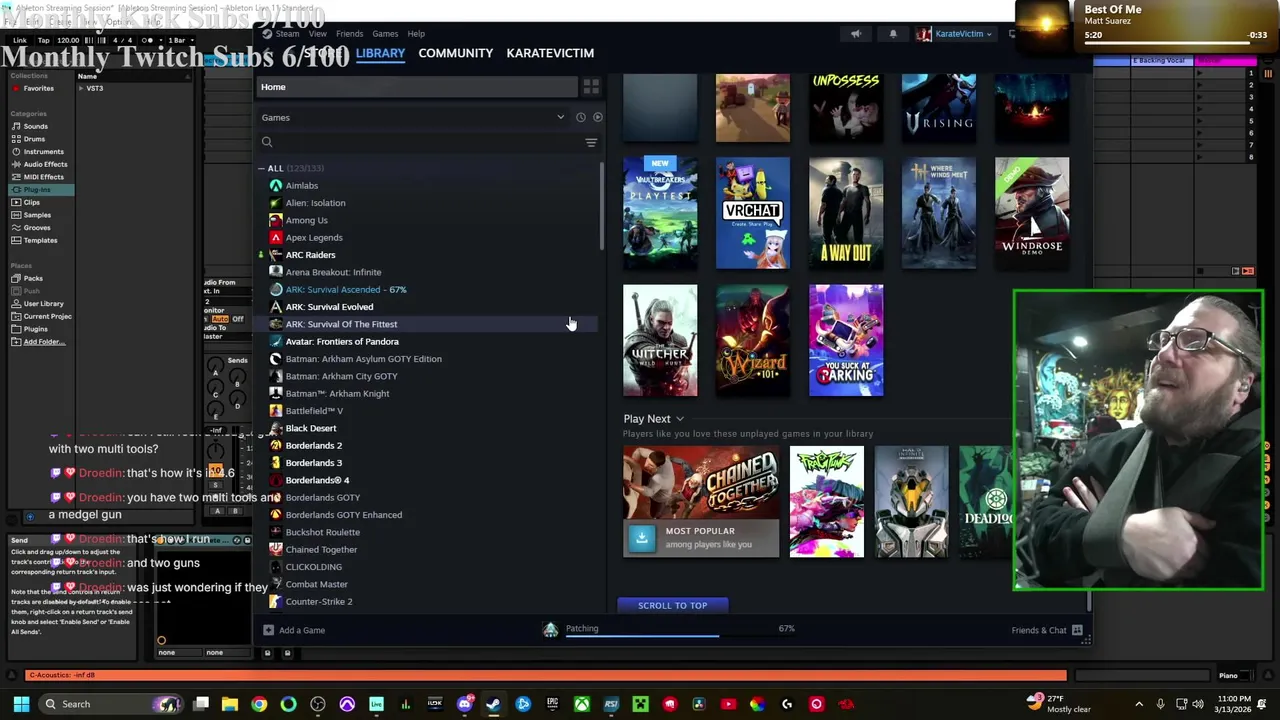The height and width of the screenshot is (720, 1280).
Task: Open User Library in Ableton Places
Action: point(43,303)
